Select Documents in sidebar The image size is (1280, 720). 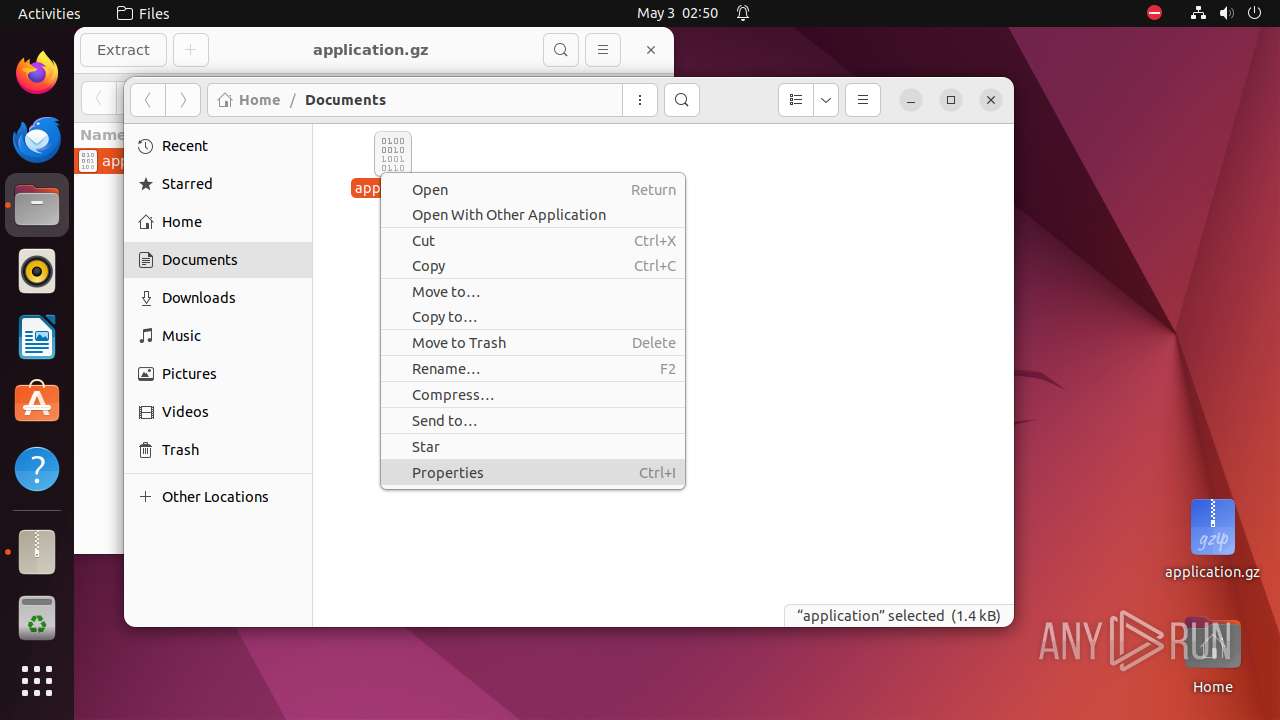(218, 260)
